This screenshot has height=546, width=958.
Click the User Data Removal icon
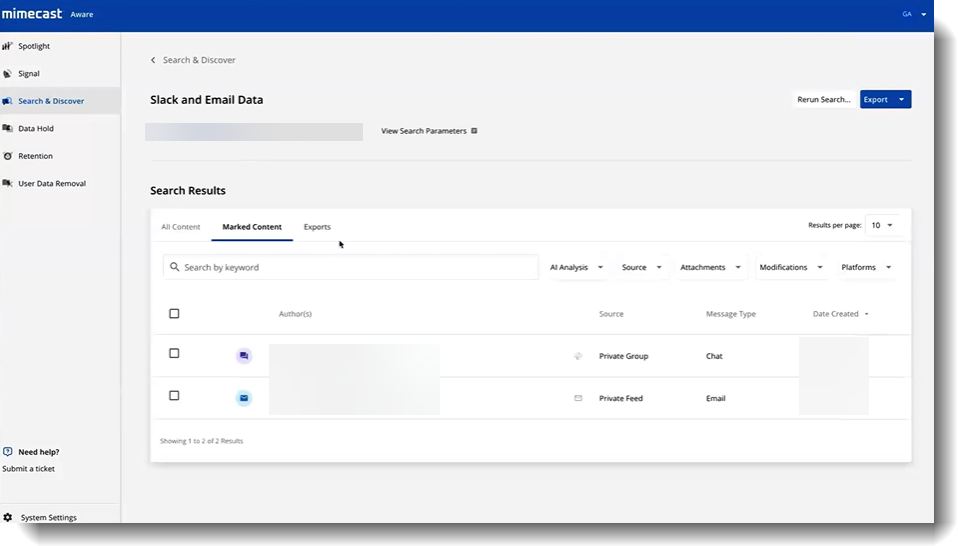8,183
